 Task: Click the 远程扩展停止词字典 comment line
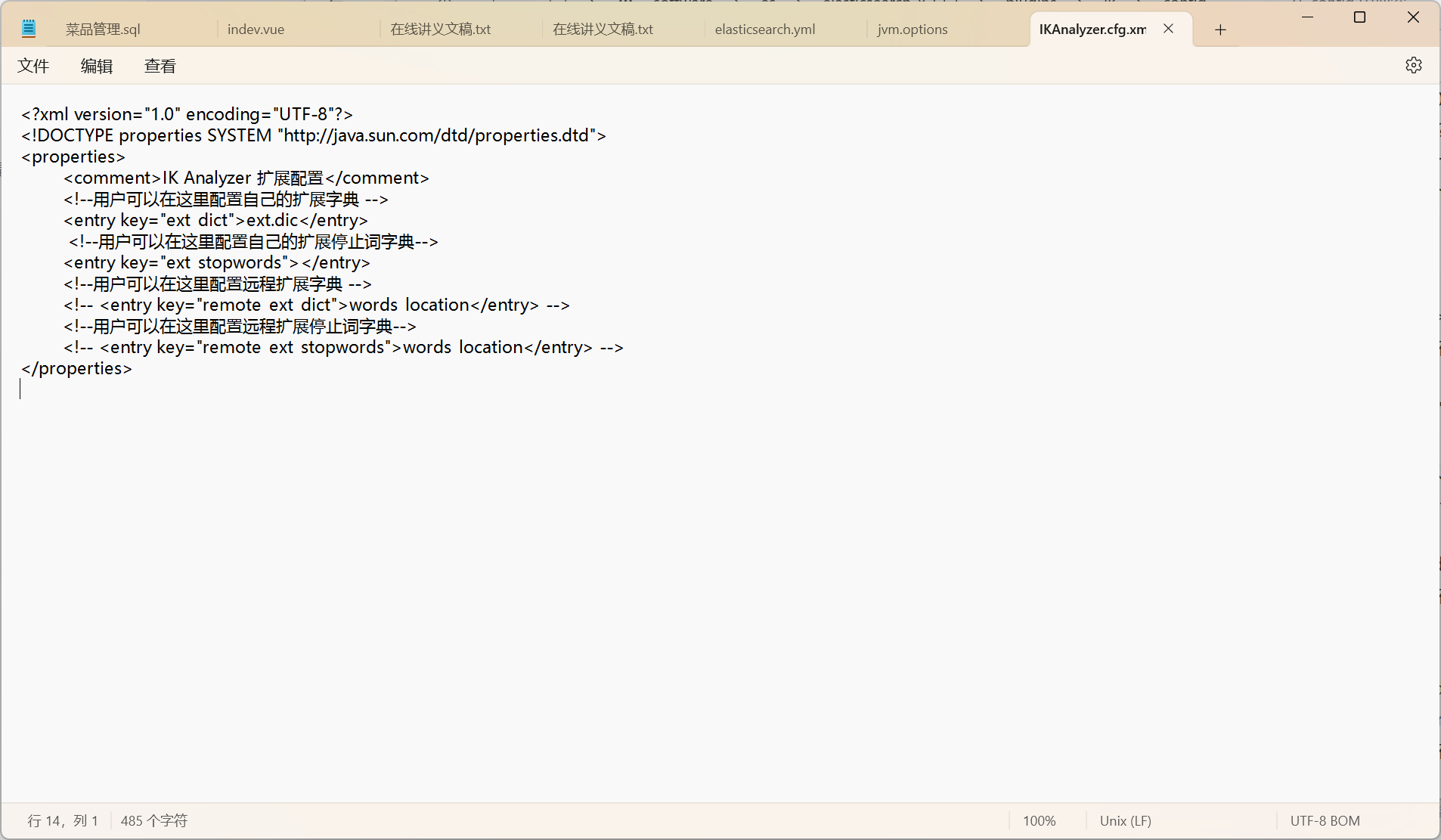click(x=240, y=326)
